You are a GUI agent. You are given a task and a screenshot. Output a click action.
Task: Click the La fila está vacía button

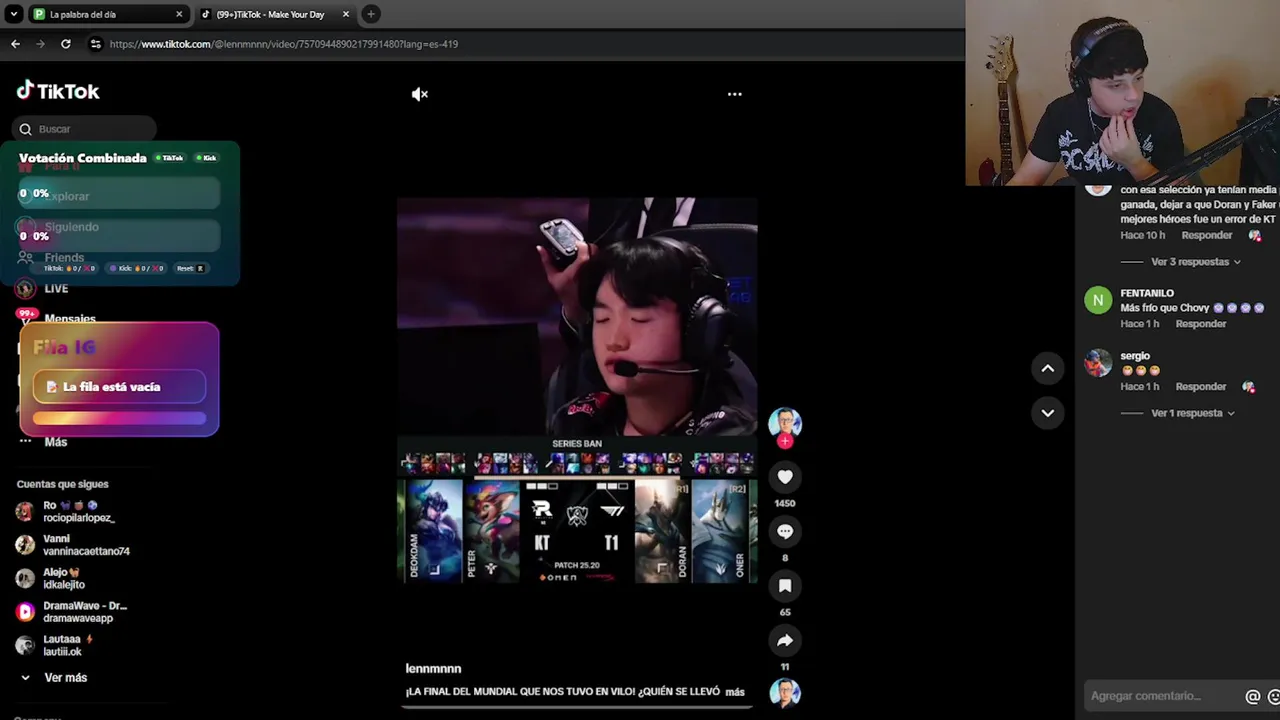tap(120, 387)
